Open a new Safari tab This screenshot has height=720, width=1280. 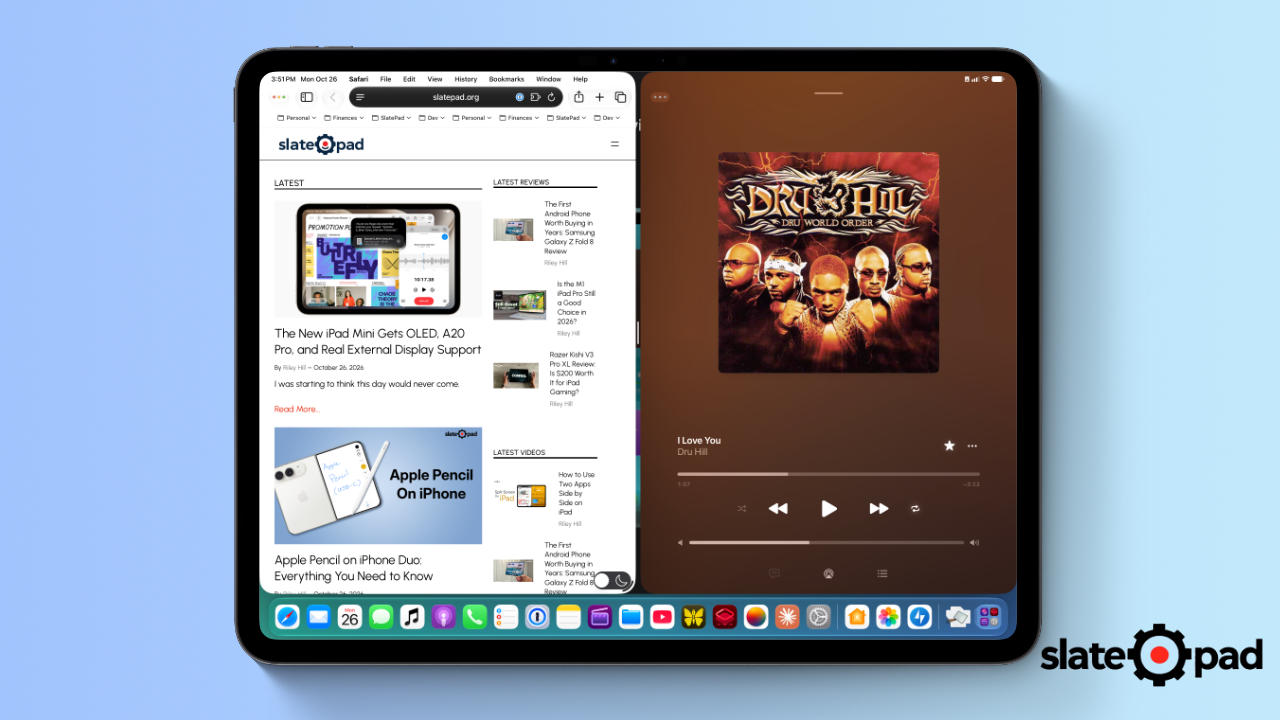click(x=600, y=97)
